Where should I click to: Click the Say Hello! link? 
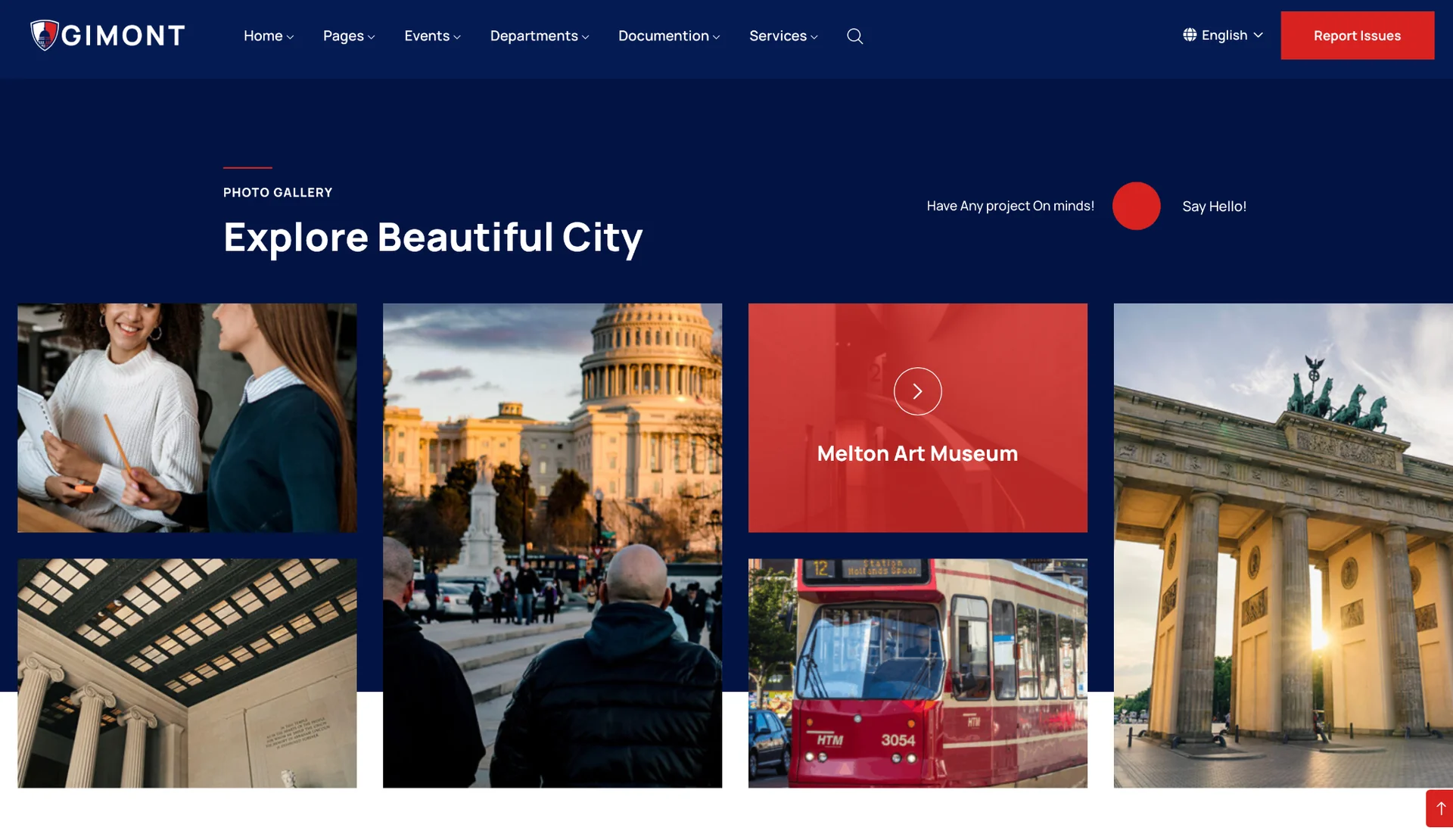pyautogui.click(x=1214, y=207)
